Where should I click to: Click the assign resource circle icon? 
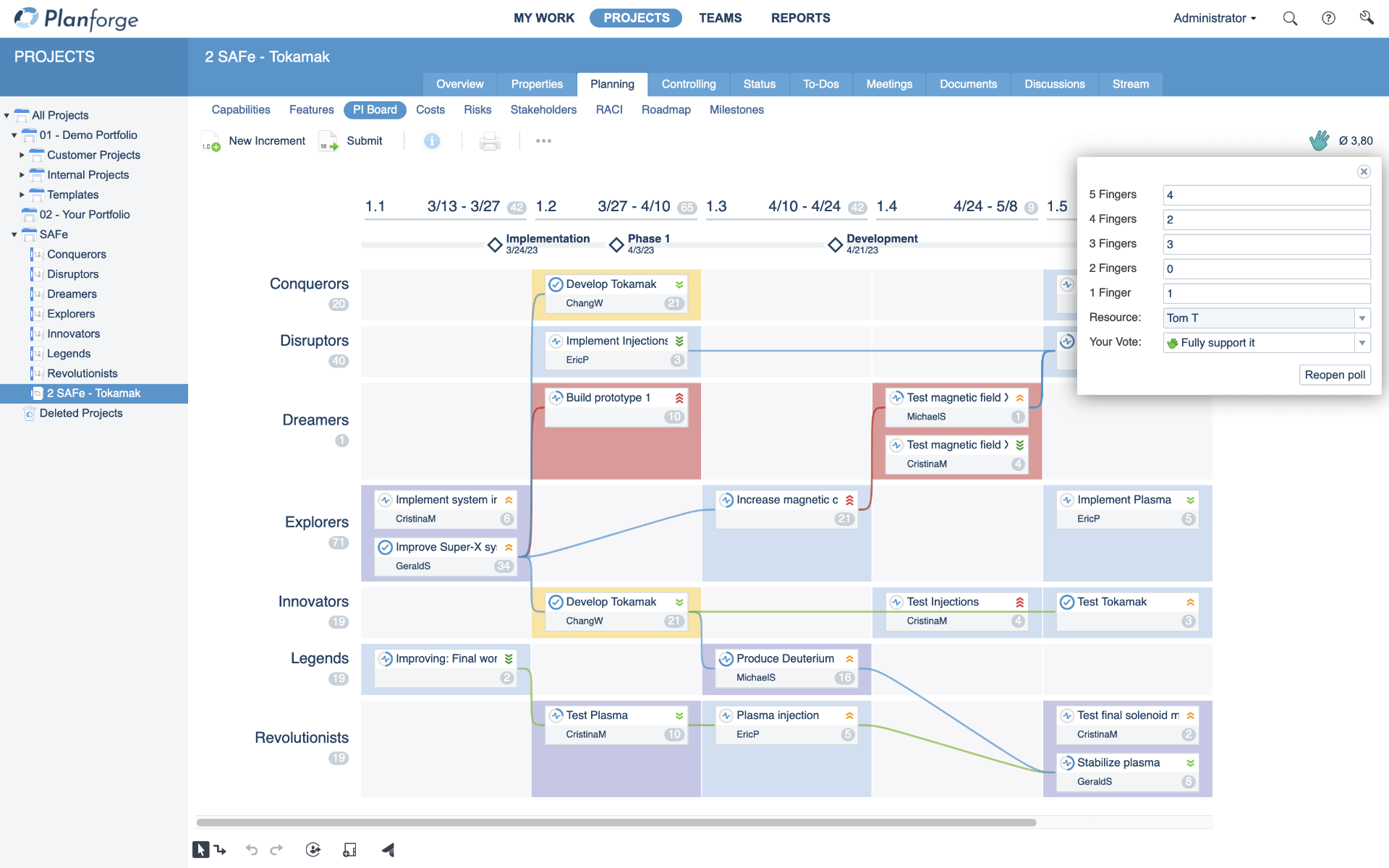coord(313,850)
